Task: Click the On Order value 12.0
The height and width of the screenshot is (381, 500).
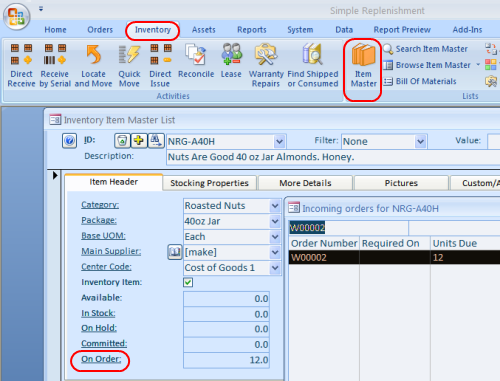Action: pyautogui.click(x=226, y=360)
